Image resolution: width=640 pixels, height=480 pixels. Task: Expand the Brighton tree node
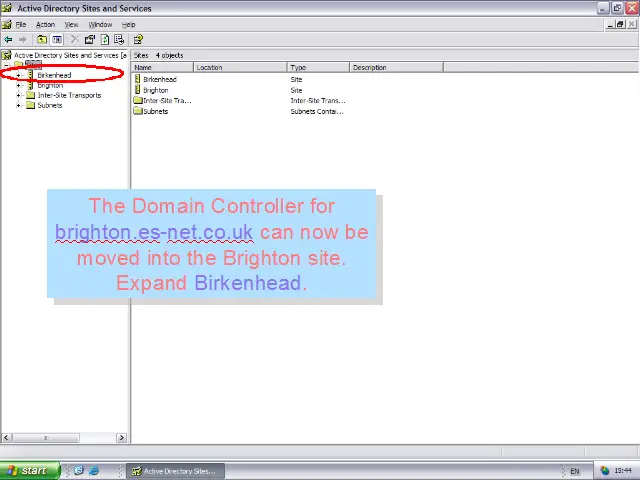(18, 85)
